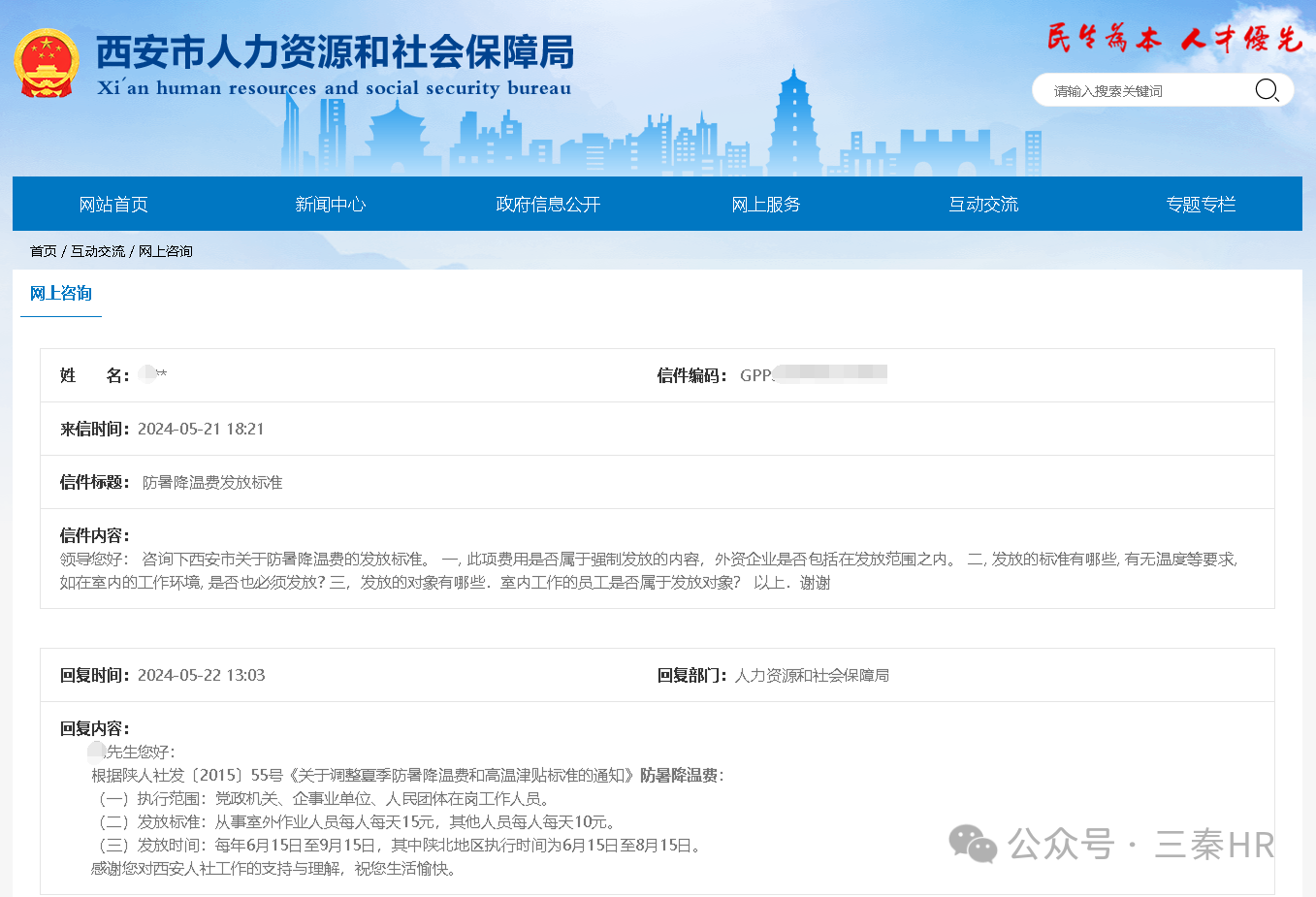This screenshot has width=1316, height=897.
Task: Click the line （二）发放标准
Action: [356, 822]
